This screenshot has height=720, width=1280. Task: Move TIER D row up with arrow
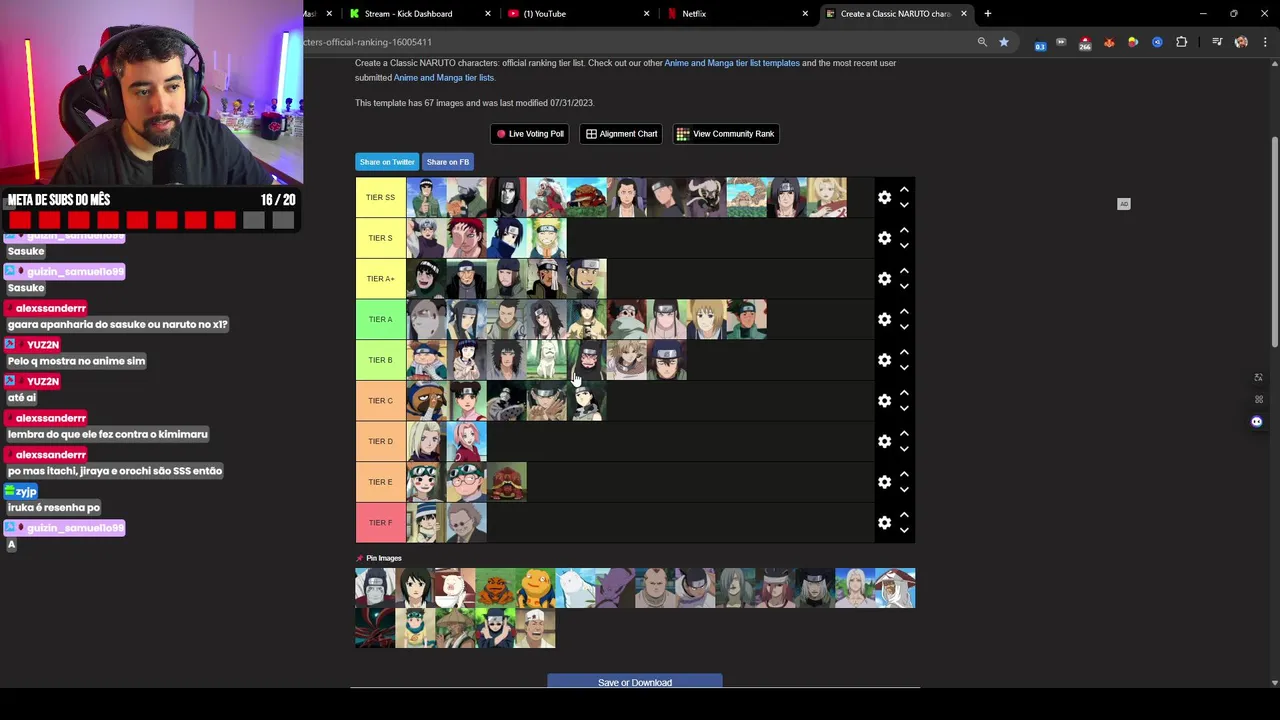coord(904,433)
